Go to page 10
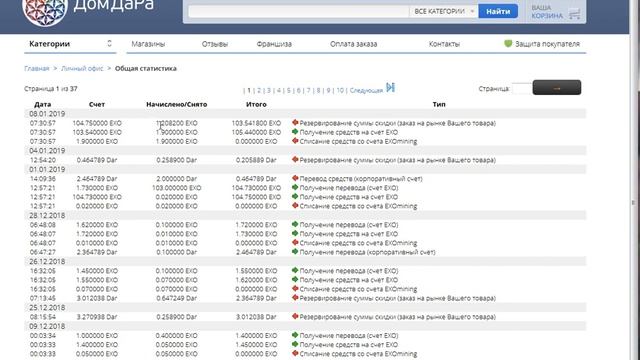This screenshot has height=360, width=640. click(340, 90)
